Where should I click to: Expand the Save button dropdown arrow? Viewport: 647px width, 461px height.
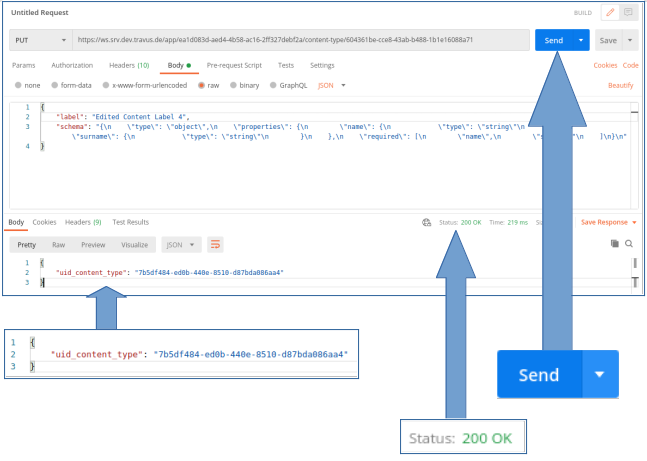630,40
